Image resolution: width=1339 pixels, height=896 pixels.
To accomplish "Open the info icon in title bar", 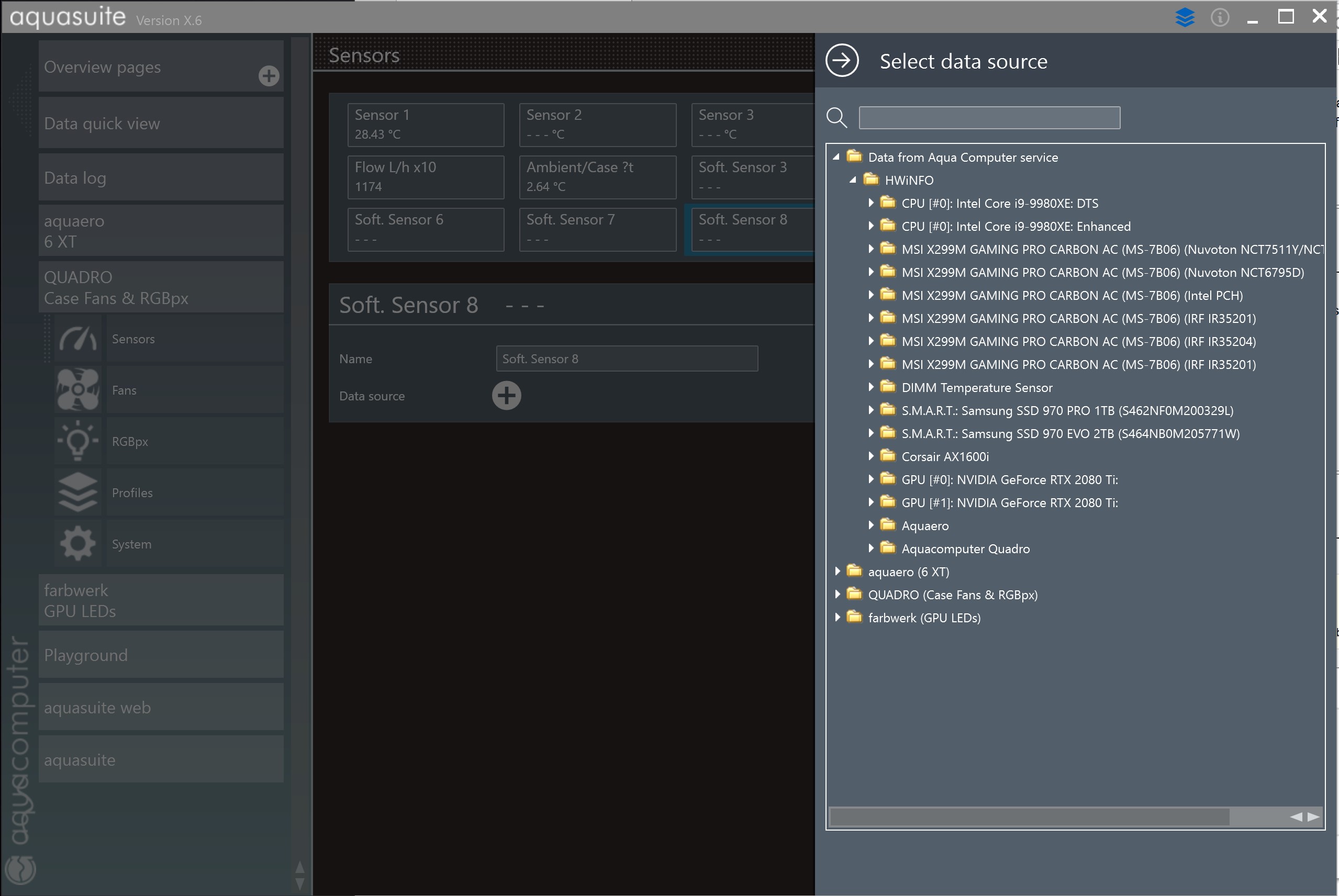I will click(x=1220, y=18).
